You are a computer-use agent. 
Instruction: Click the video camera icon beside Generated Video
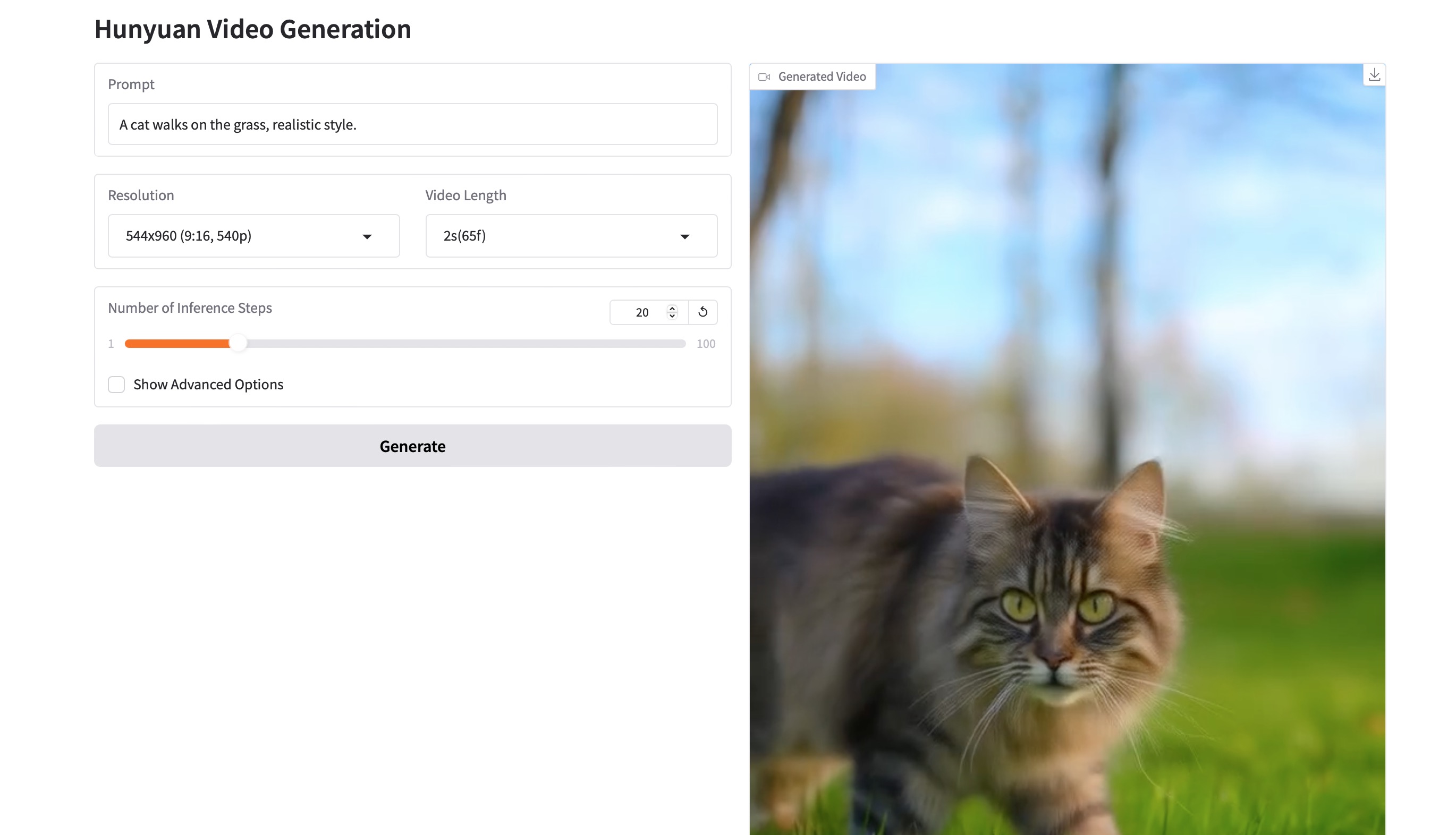pos(764,77)
